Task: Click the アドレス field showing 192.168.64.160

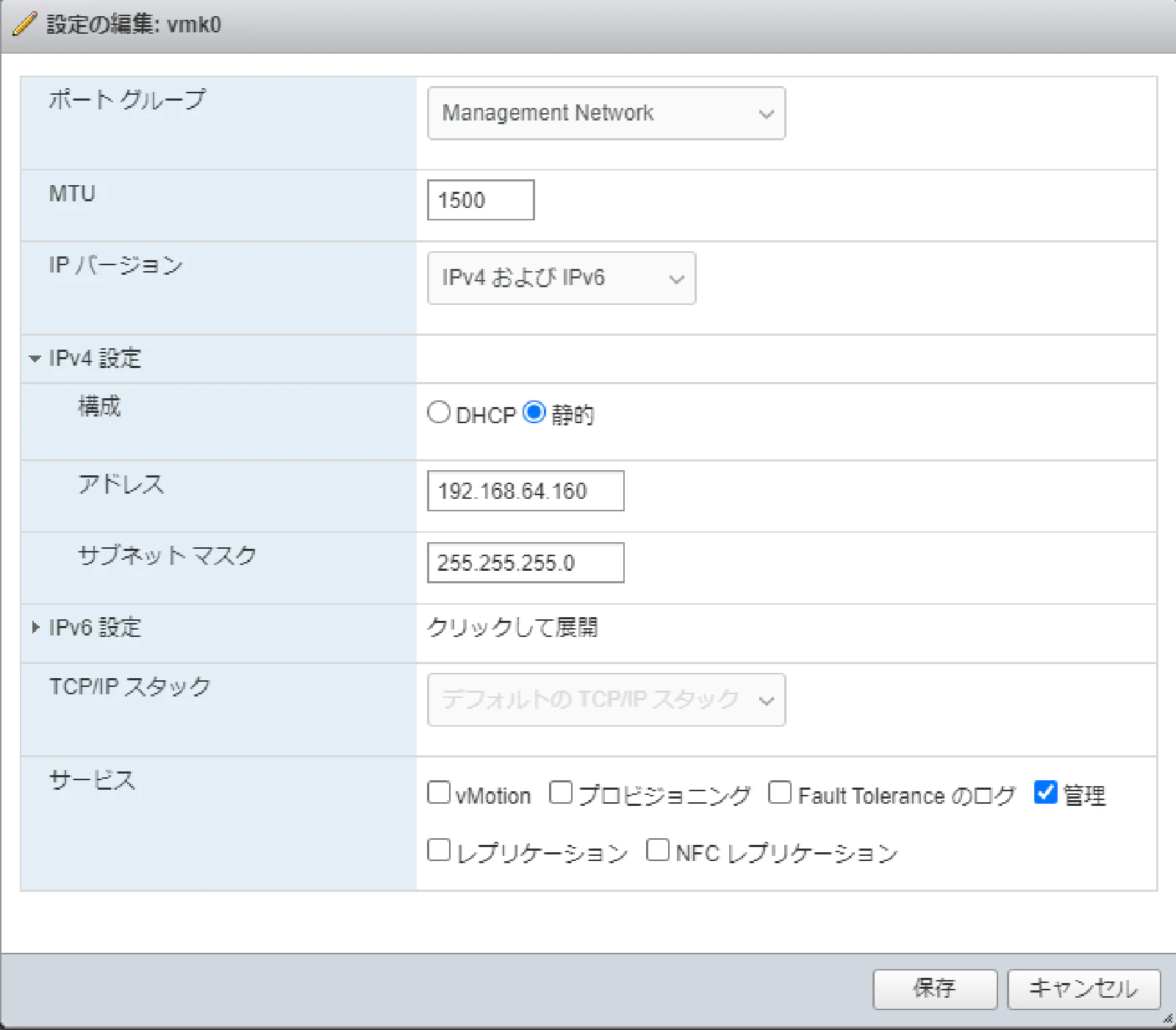Action: pyautogui.click(x=525, y=491)
